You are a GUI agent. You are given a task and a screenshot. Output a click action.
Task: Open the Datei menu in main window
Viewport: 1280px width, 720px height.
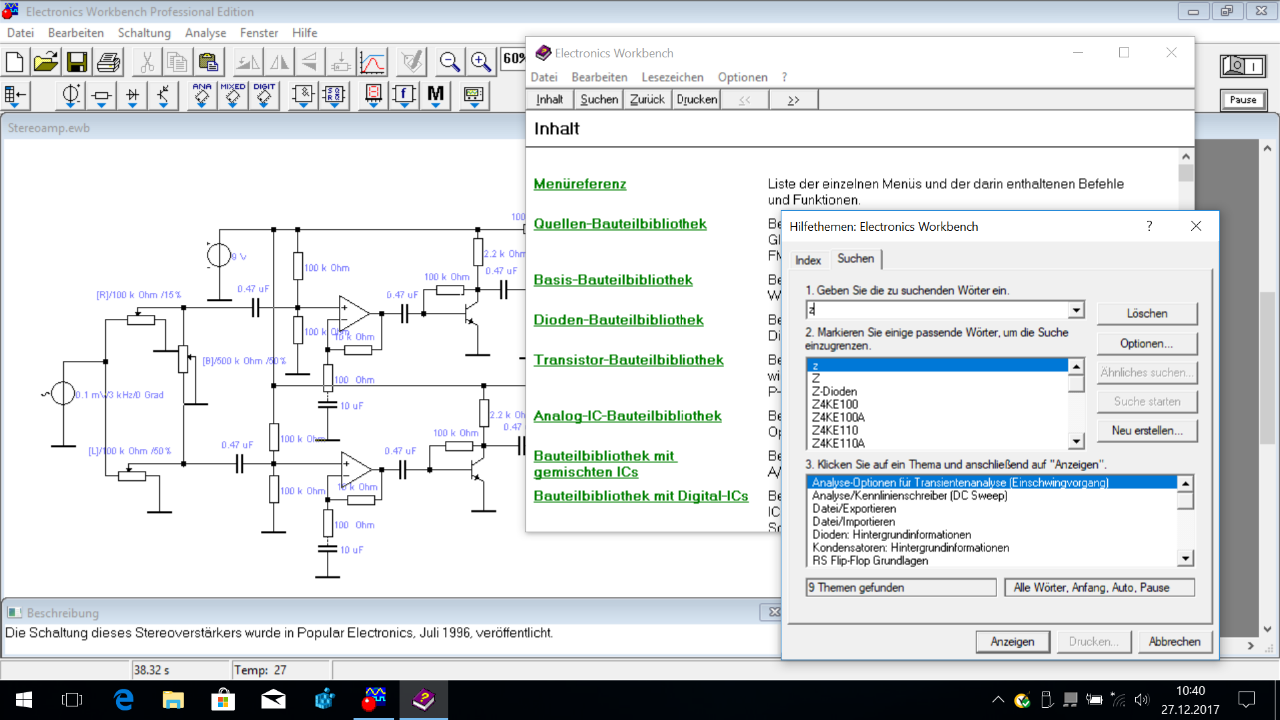pyautogui.click(x=21, y=33)
